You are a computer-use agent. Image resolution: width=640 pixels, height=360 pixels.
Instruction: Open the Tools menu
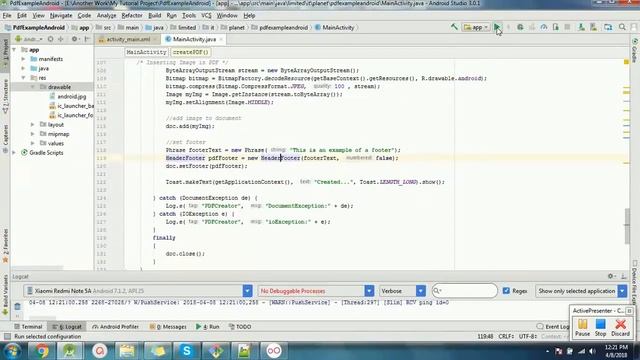coord(189,16)
